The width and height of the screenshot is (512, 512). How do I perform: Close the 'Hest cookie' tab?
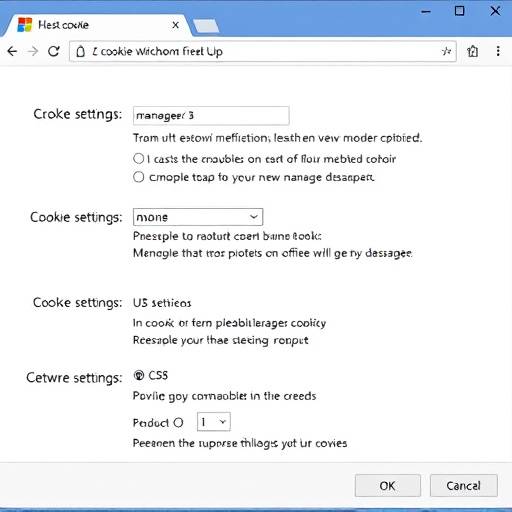click(176, 25)
